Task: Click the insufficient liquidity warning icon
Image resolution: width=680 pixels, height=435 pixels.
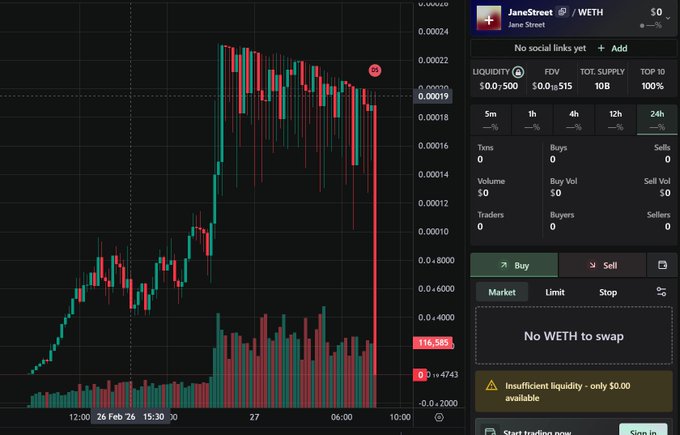Action: click(x=491, y=384)
